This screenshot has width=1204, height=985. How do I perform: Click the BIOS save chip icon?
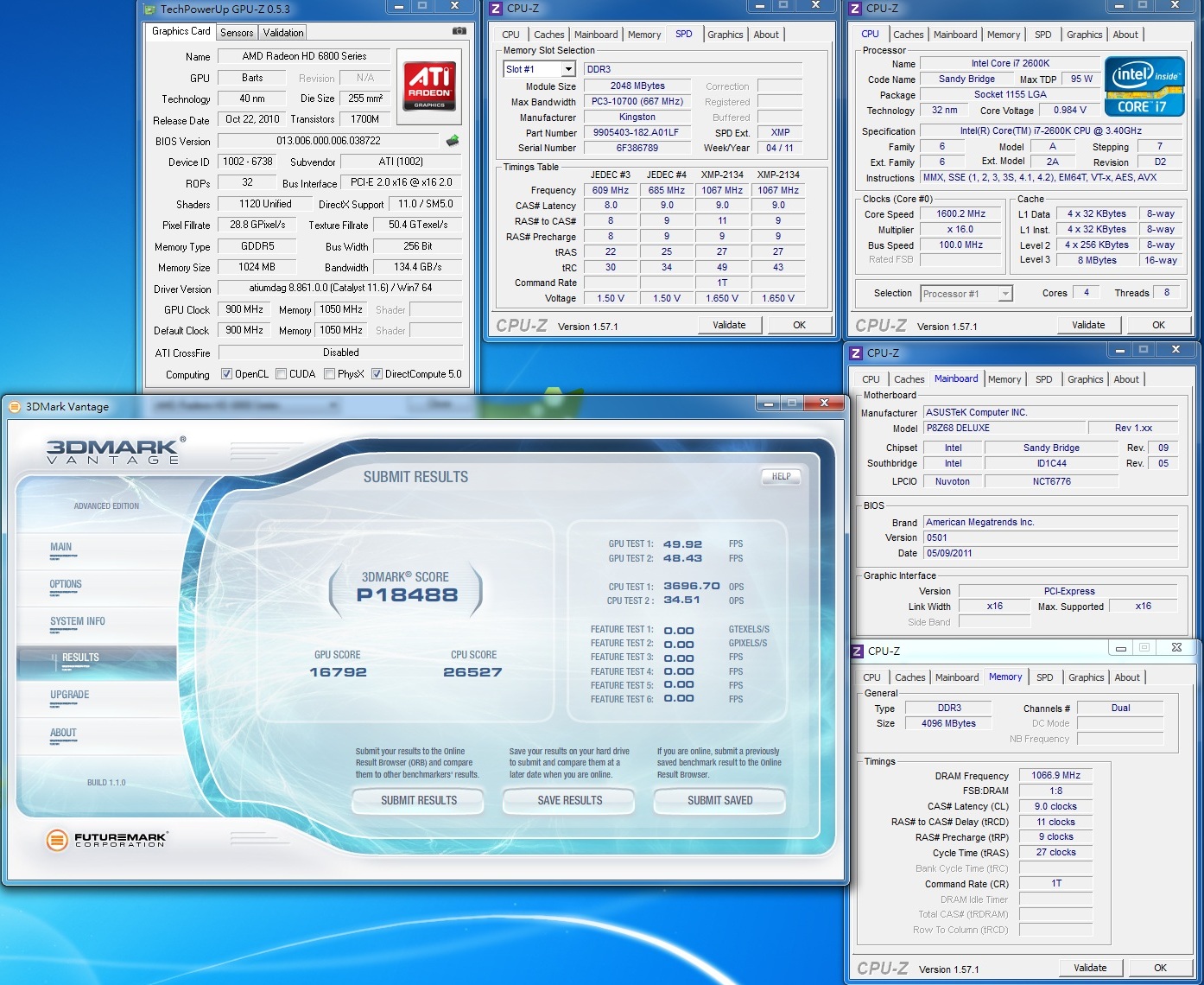coord(453,141)
